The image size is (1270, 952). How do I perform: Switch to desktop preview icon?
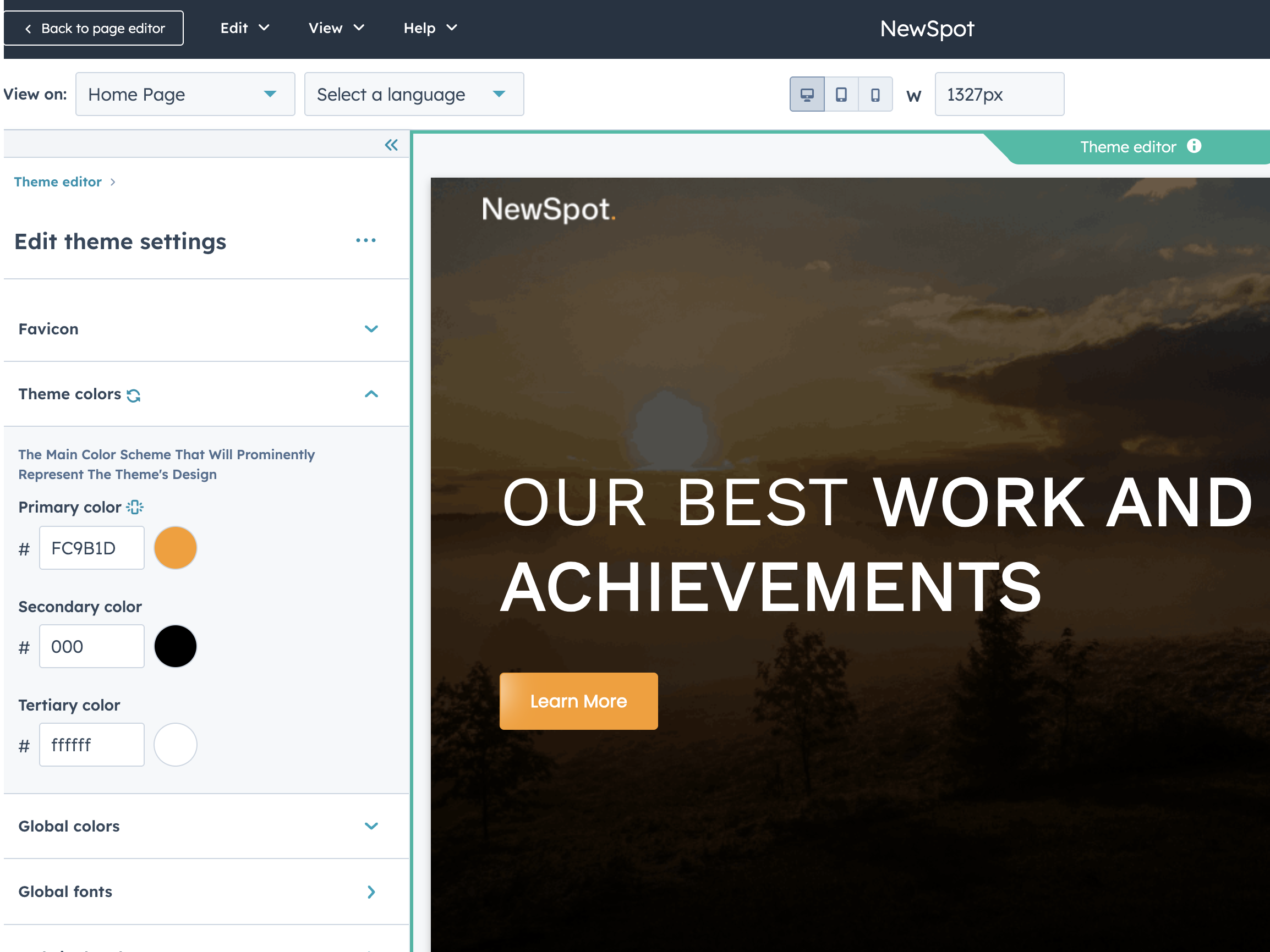[x=807, y=95]
